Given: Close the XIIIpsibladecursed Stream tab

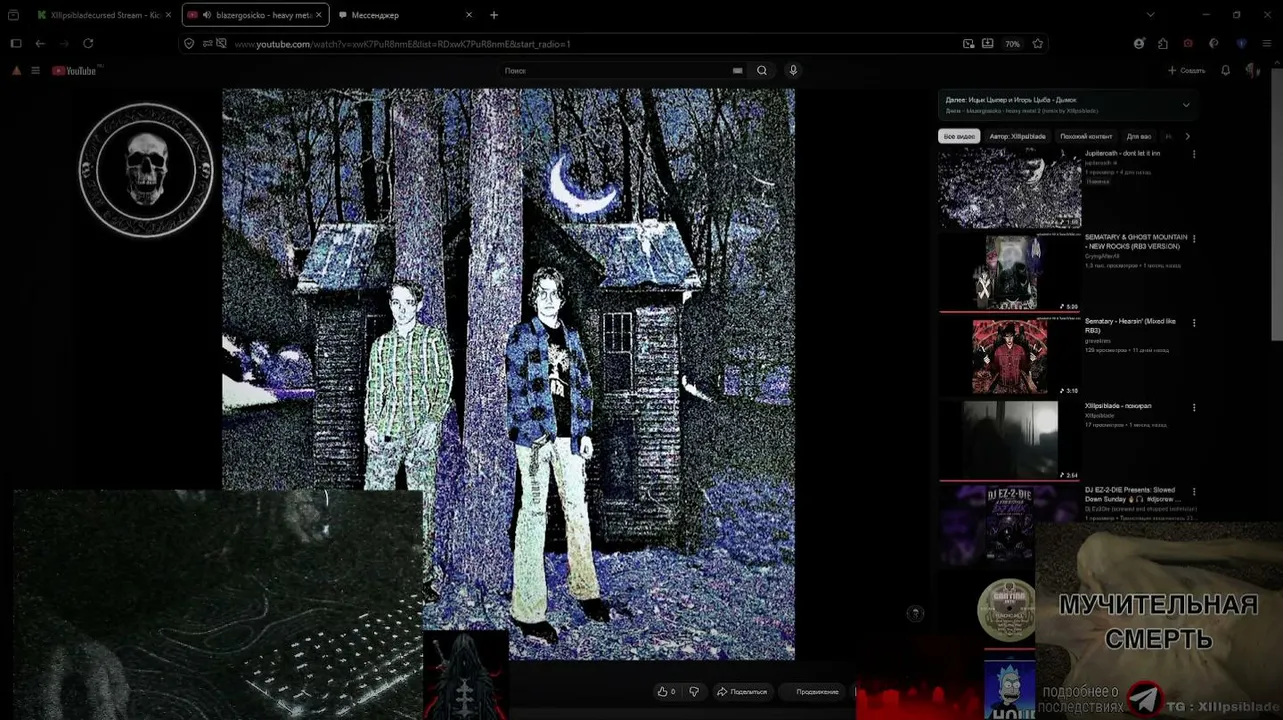Looking at the screenshot, I should coord(168,15).
